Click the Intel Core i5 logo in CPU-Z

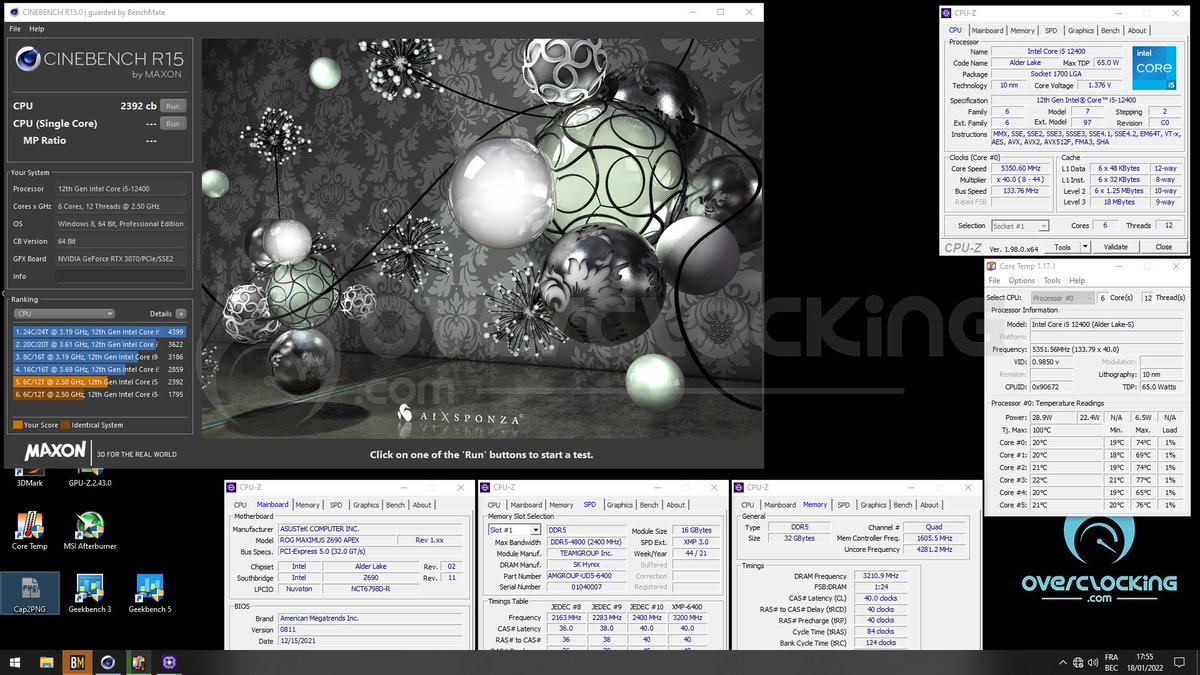coord(1154,68)
